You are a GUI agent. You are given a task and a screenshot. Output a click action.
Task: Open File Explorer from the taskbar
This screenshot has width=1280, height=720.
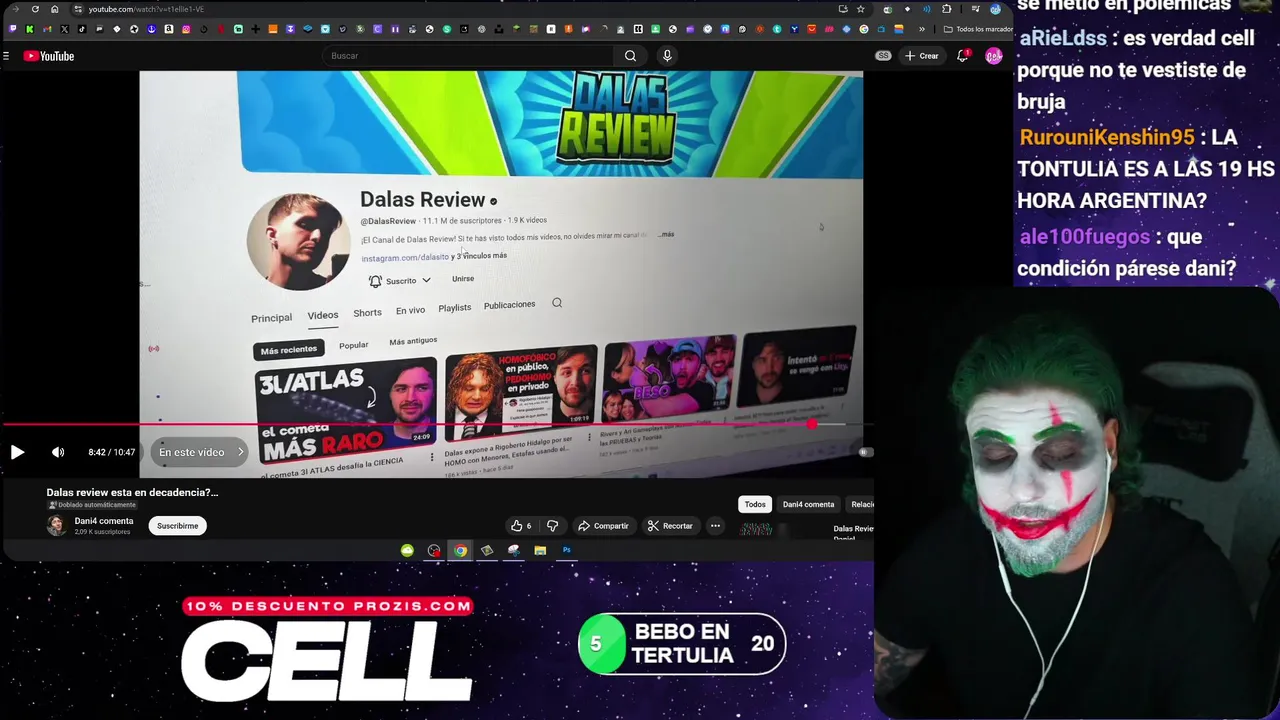(x=540, y=550)
